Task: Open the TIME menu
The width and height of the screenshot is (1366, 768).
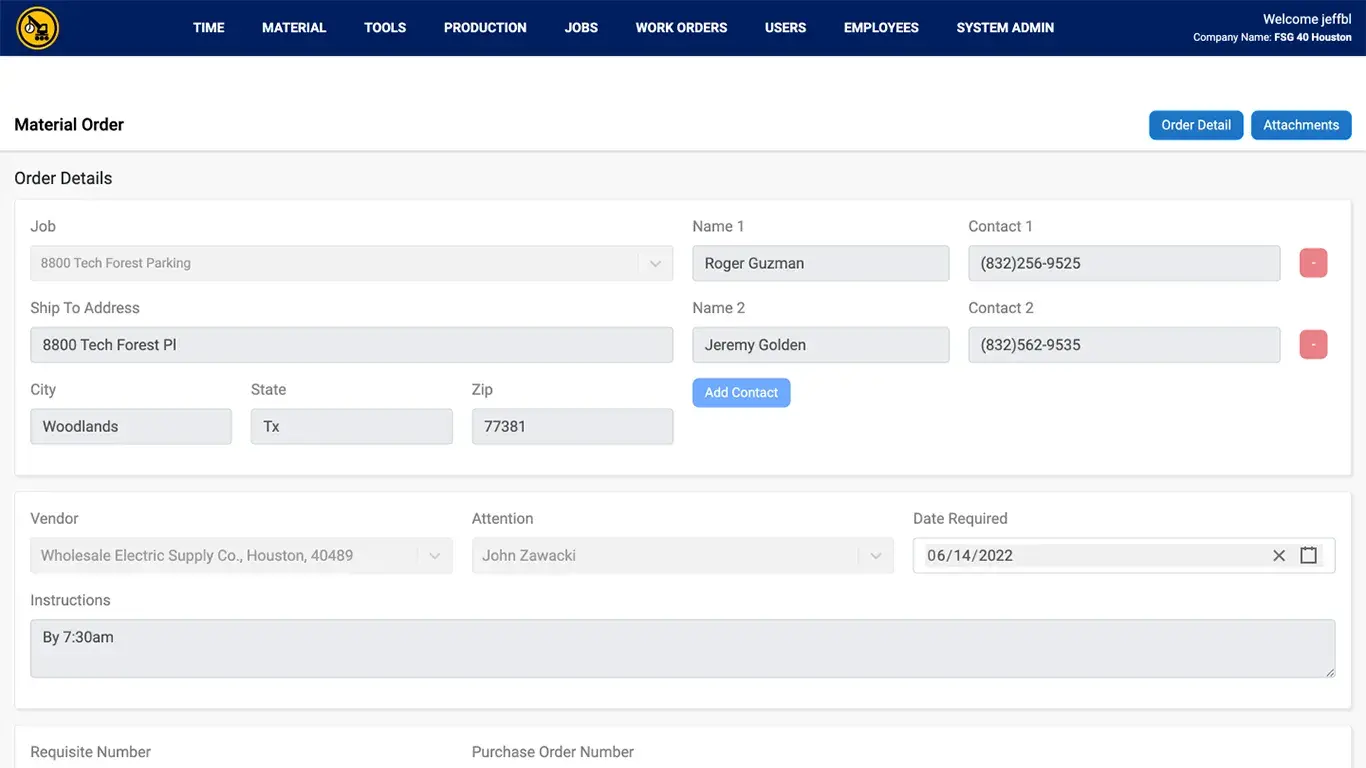Action: click(208, 28)
